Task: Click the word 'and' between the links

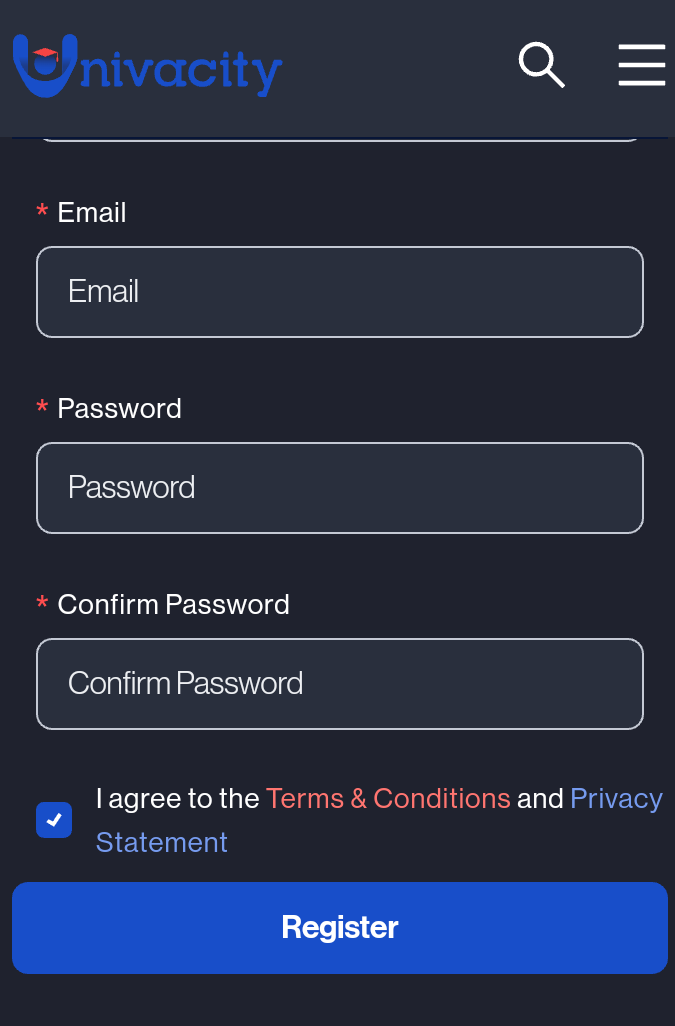Action: [x=540, y=799]
